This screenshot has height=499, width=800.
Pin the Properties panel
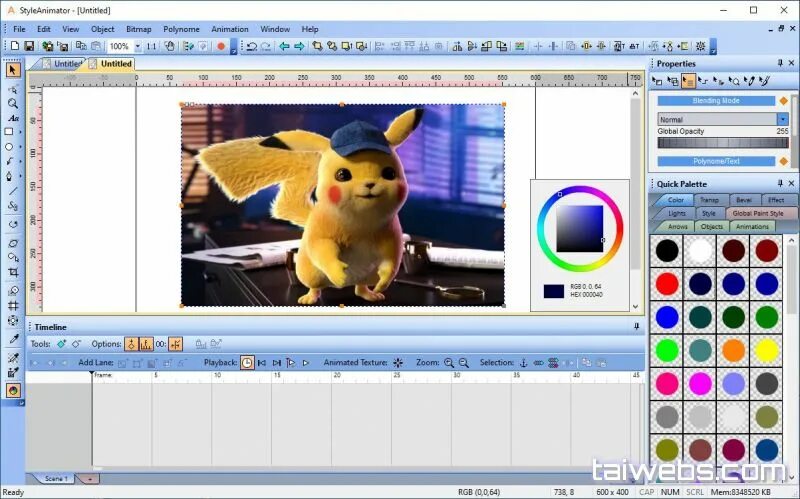pyautogui.click(x=780, y=63)
